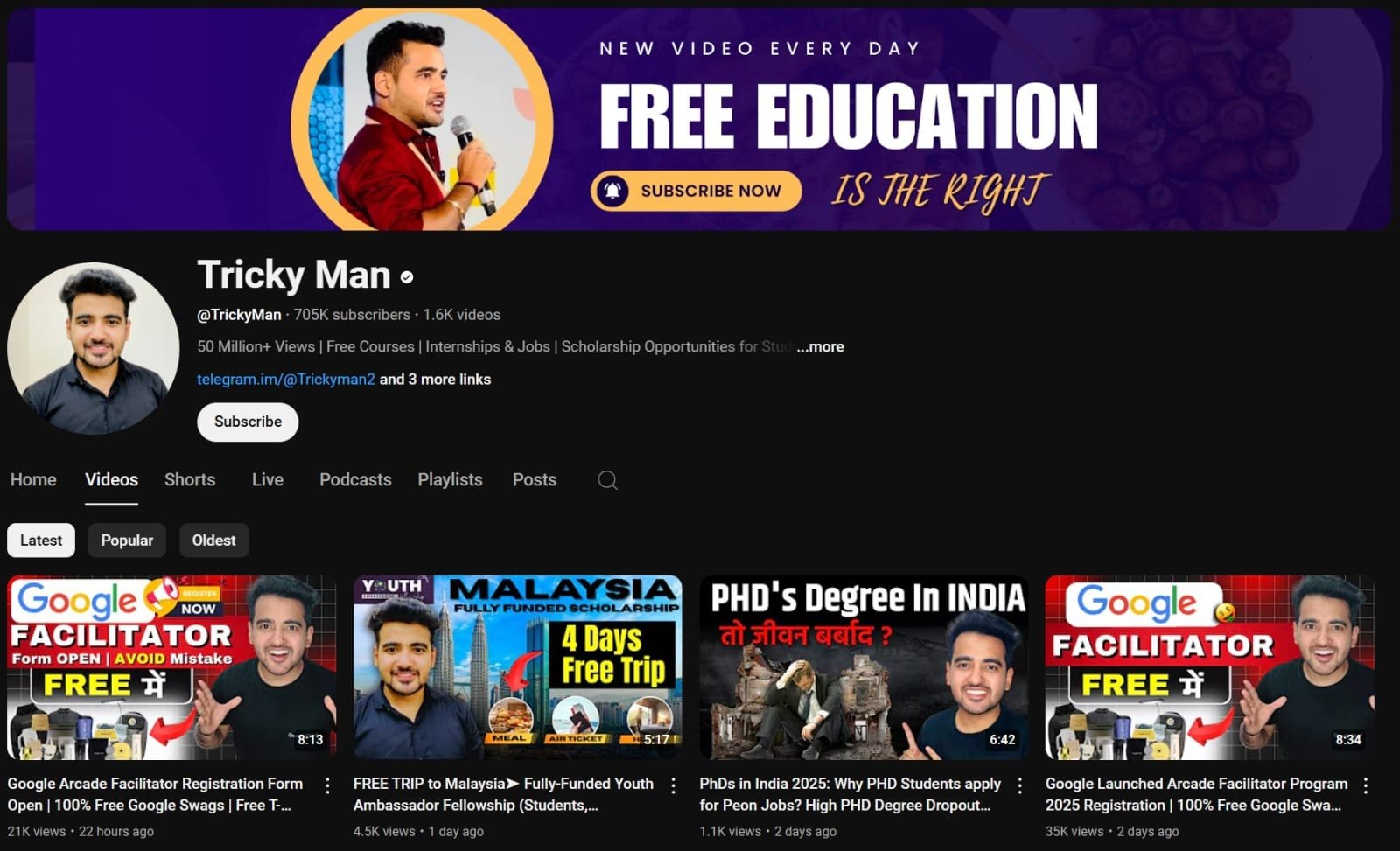Go to the channel Home tab
This screenshot has width=1400, height=851.
(x=33, y=480)
